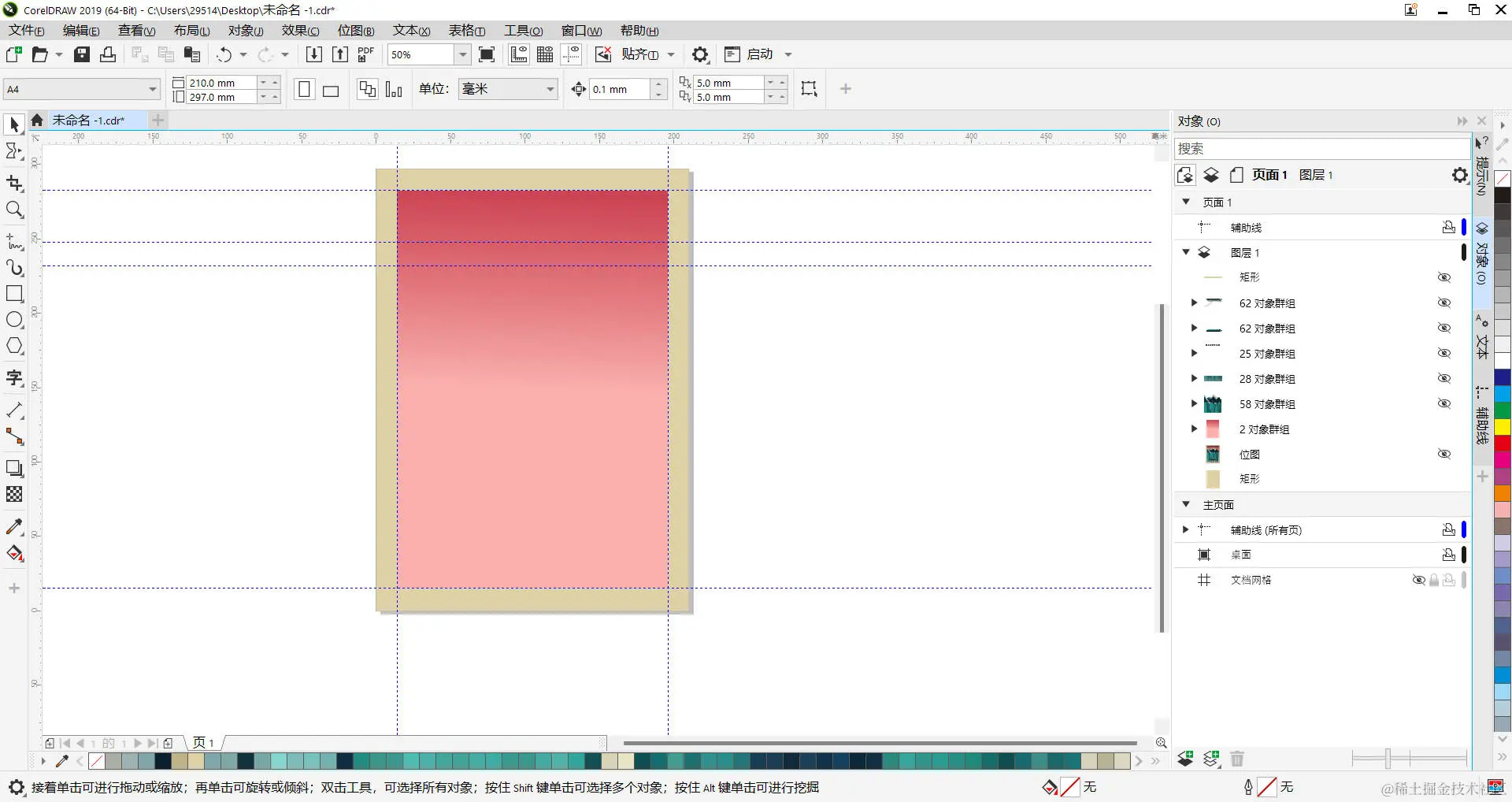
Task: Select the Text tool
Action: click(13, 378)
